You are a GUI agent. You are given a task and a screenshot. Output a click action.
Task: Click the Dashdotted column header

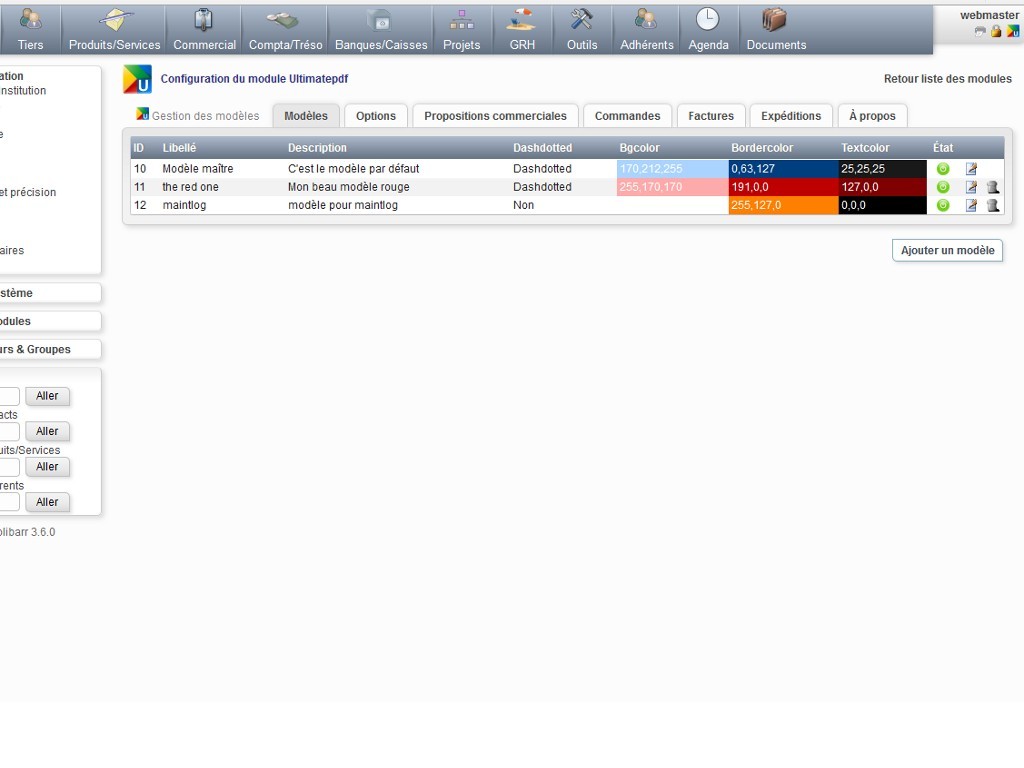pos(542,148)
